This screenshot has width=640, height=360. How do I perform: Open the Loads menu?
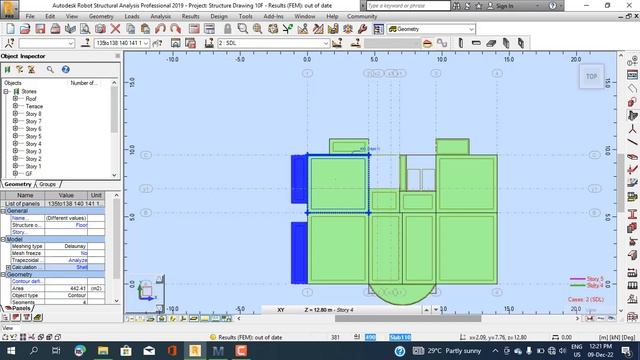[x=131, y=16]
